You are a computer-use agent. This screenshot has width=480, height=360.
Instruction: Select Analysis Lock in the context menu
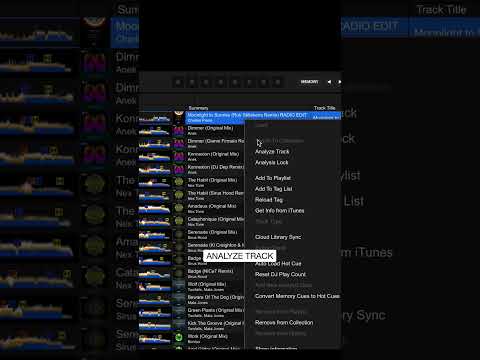point(271,163)
